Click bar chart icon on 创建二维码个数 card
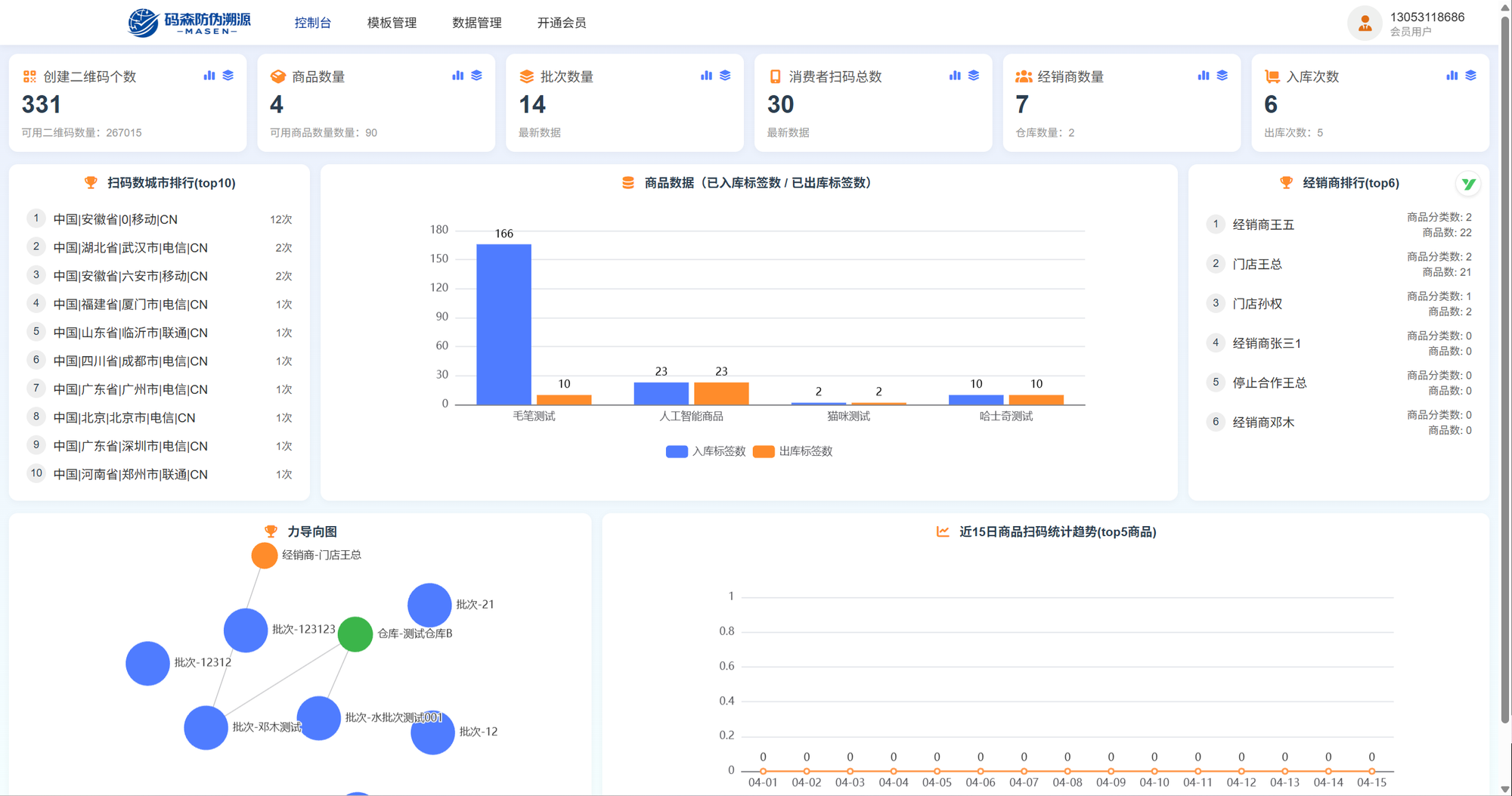1512x796 pixels. coord(209,76)
